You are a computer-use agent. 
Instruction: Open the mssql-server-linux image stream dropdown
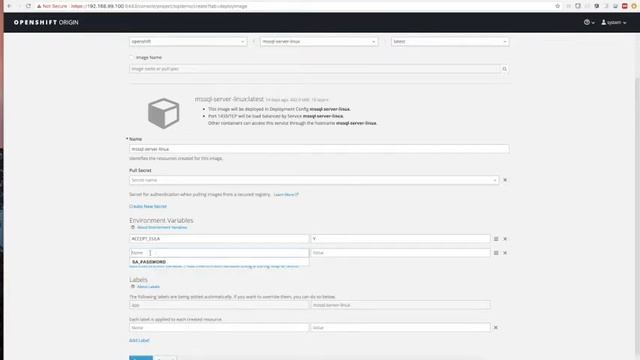pyautogui.click(x=319, y=42)
